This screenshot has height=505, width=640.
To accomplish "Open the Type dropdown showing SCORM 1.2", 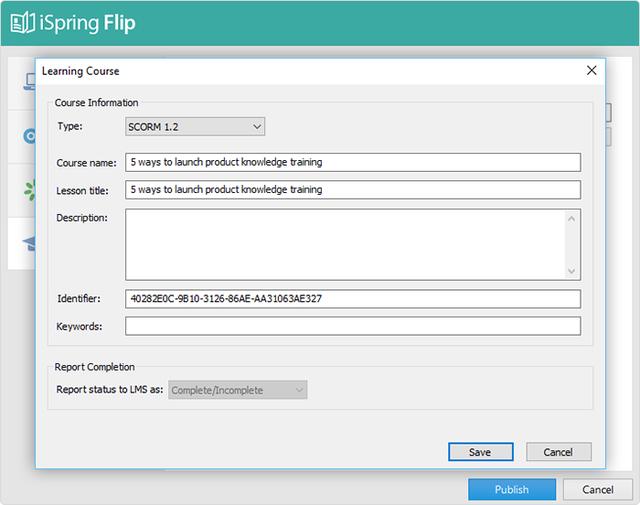I will (x=195, y=127).
